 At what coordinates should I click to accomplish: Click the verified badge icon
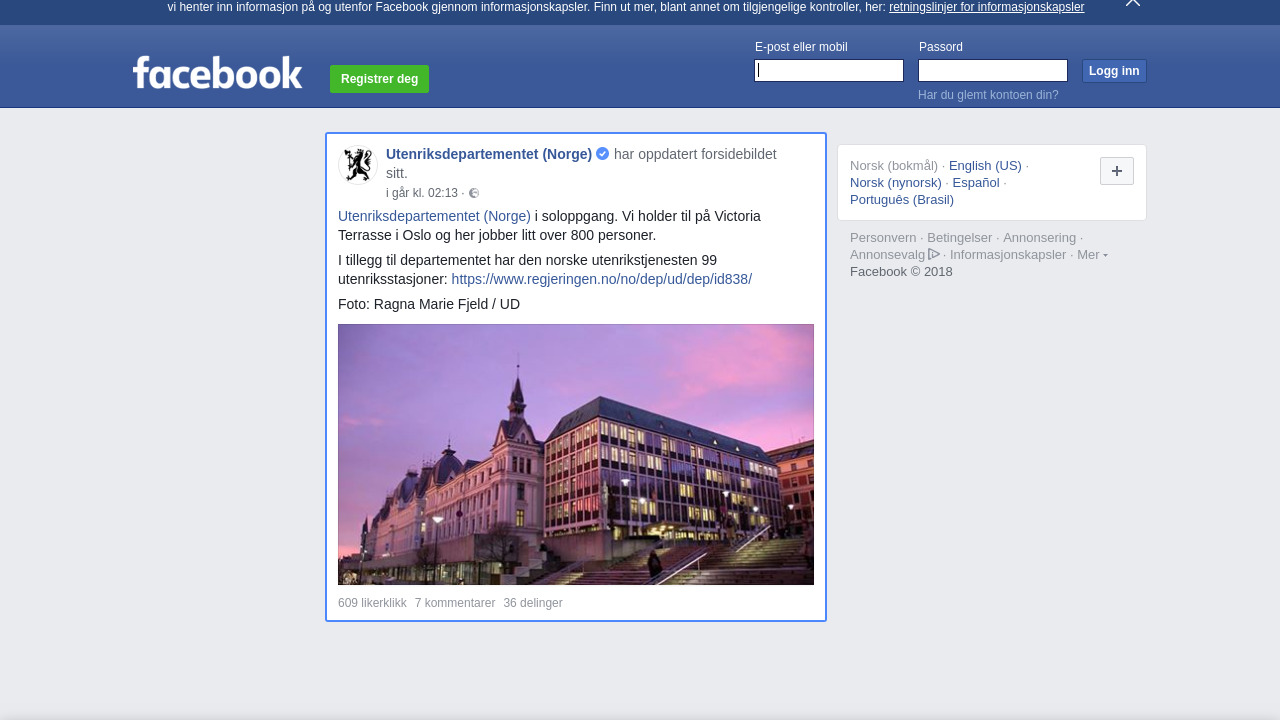point(602,154)
